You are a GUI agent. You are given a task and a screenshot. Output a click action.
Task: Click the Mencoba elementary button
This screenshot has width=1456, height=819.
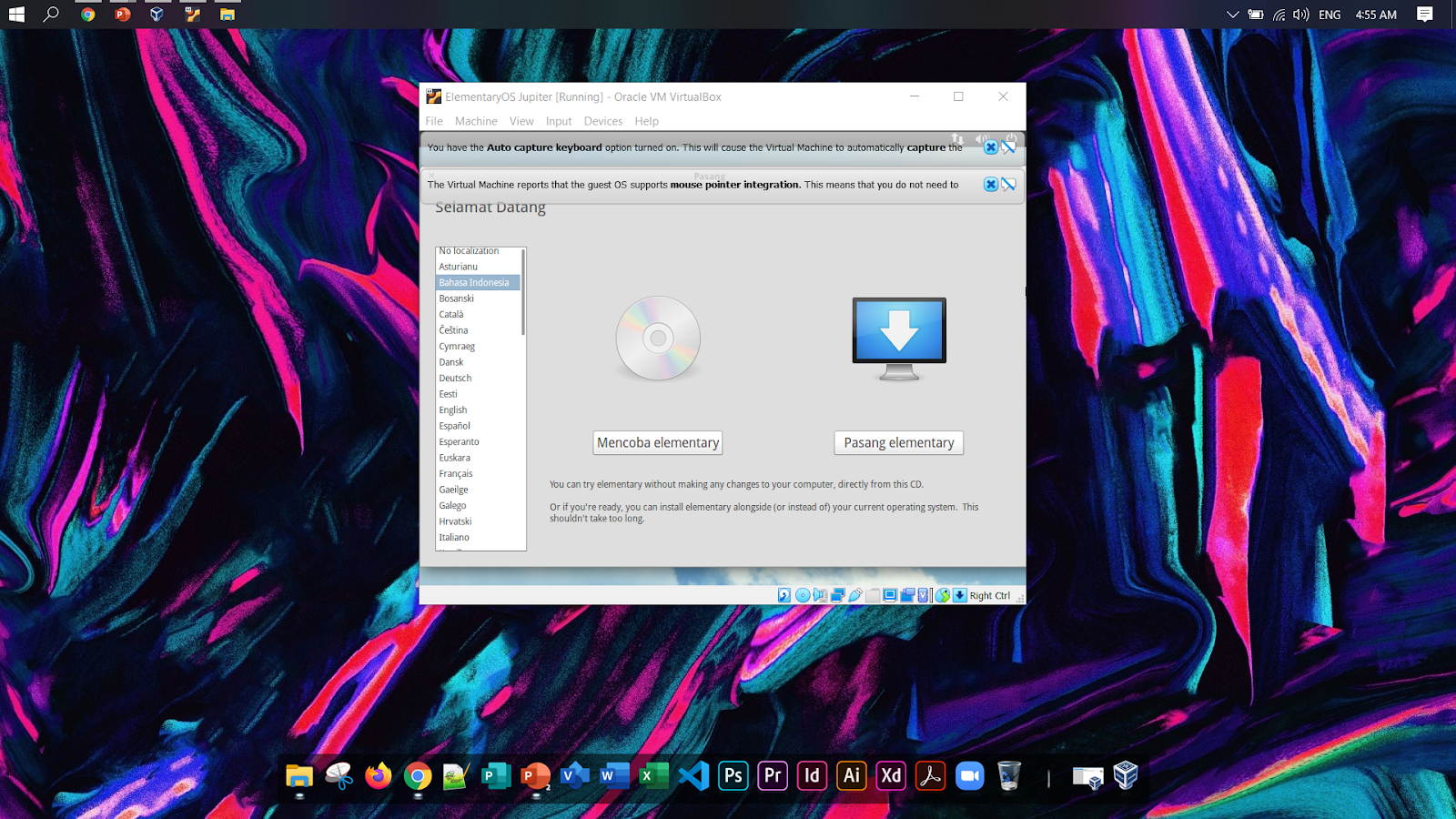pyautogui.click(x=658, y=443)
